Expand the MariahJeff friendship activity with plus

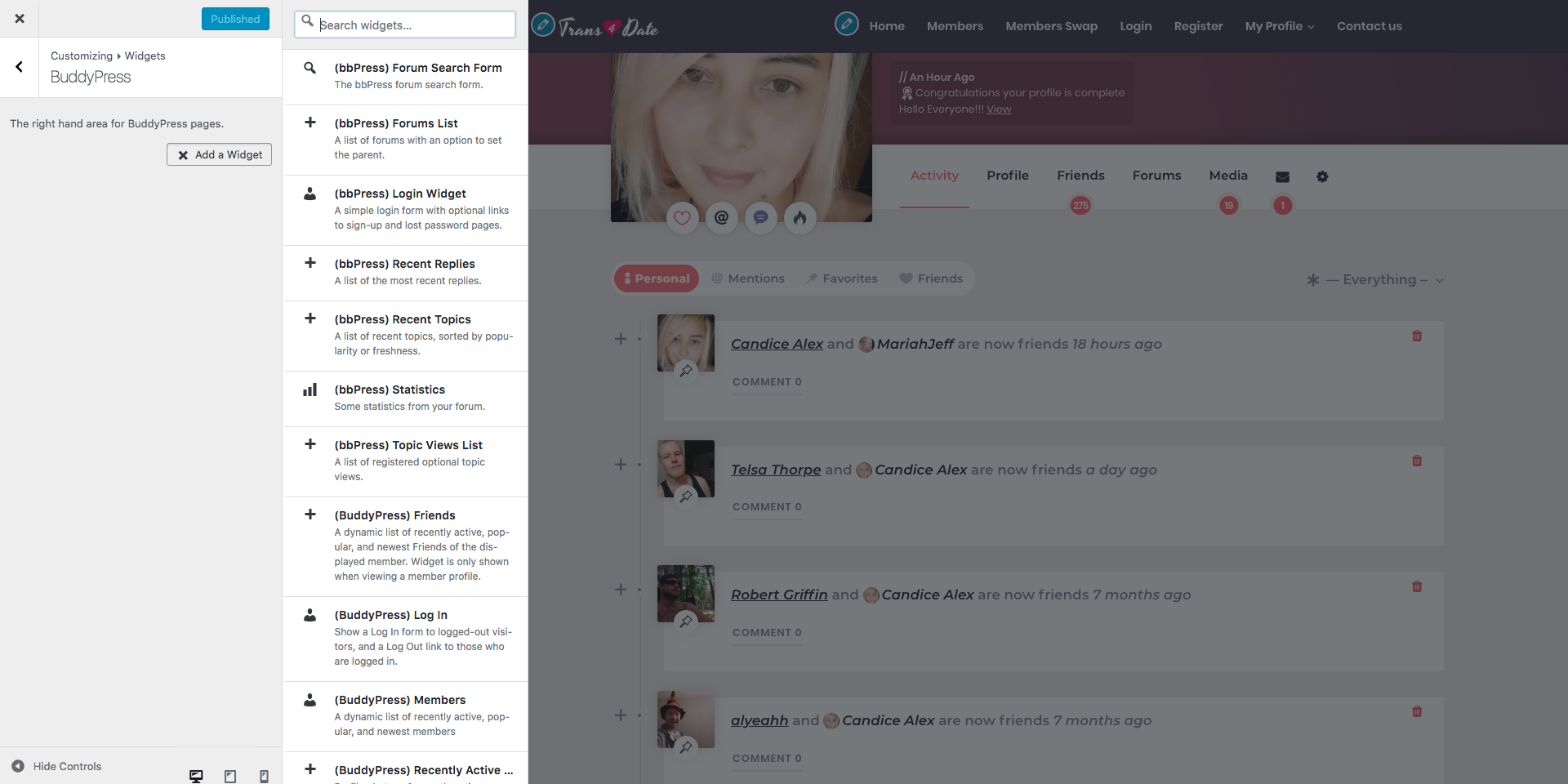click(x=621, y=339)
